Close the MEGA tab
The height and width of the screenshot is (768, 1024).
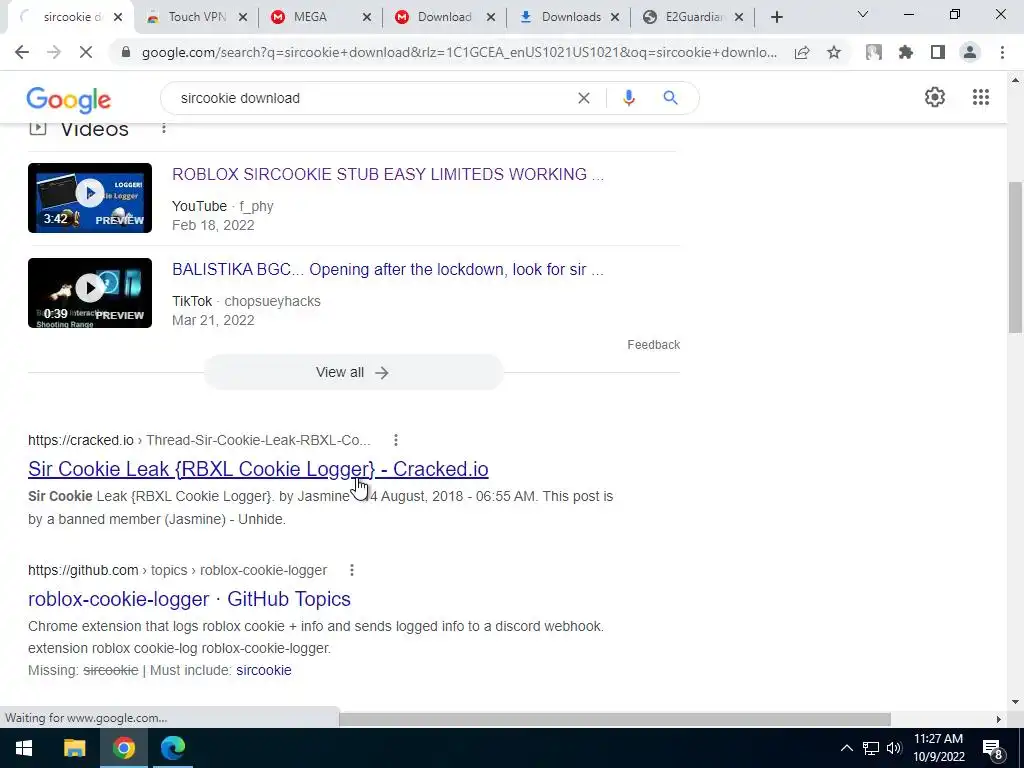pyautogui.click(x=367, y=18)
